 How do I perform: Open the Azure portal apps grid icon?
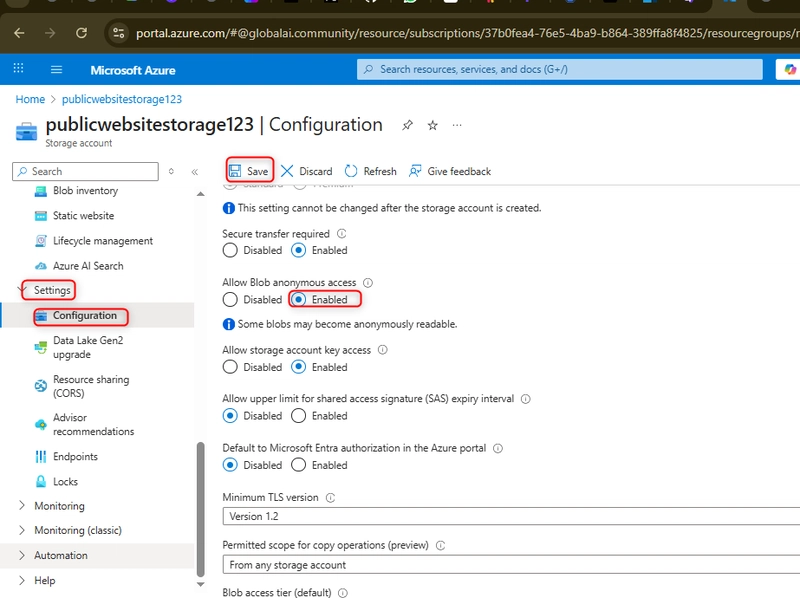point(18,68)
